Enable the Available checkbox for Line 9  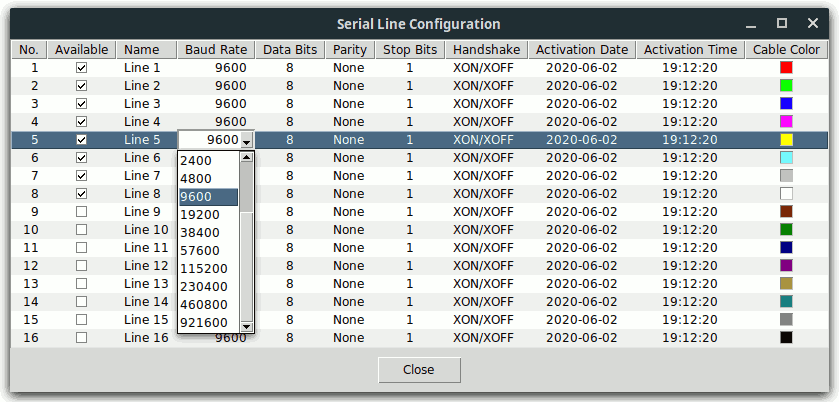[81, 212]
